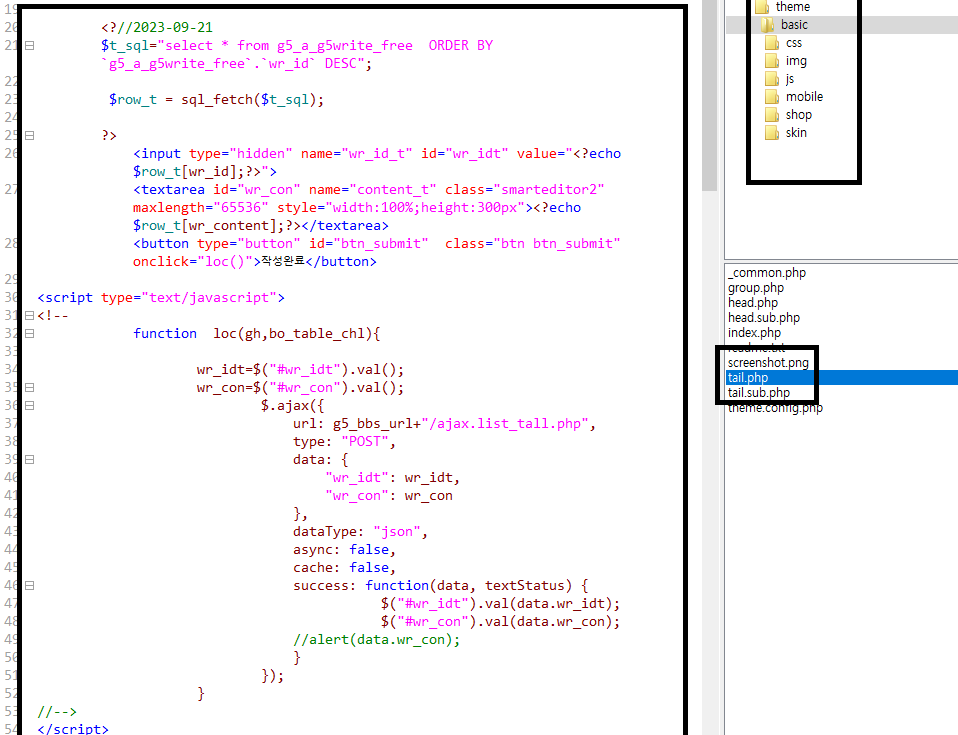Open the shop folder icon

click(771, 115)
